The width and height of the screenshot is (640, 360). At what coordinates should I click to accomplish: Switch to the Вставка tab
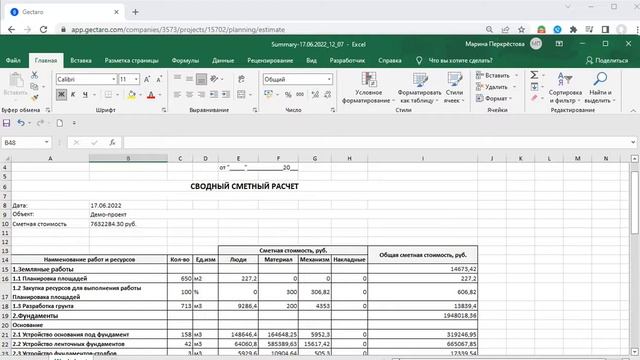81,60
